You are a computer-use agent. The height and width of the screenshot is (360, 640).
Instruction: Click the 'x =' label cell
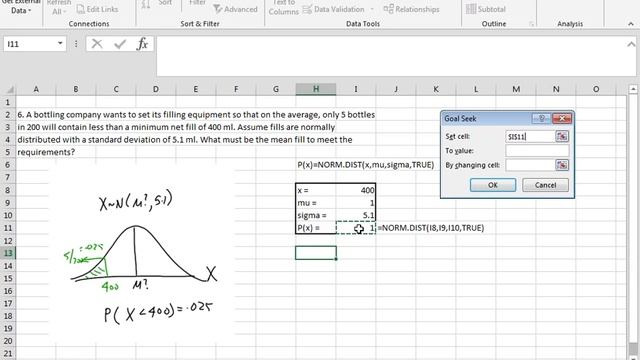pos(316,190)
